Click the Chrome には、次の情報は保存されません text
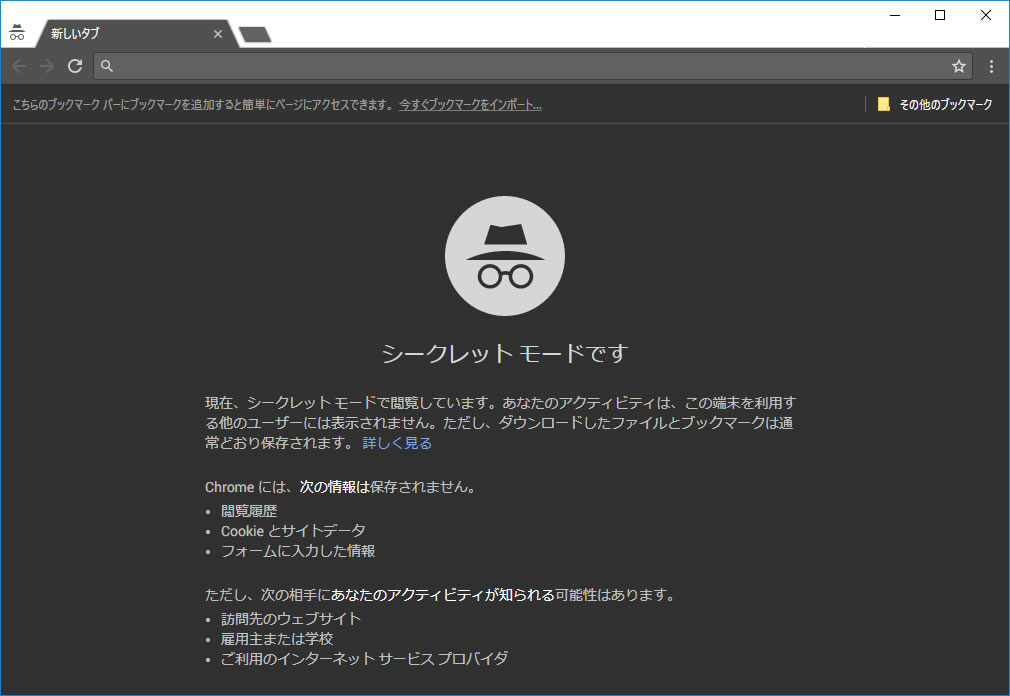This screenshot has width=1010, height=696. pos(342,487)
